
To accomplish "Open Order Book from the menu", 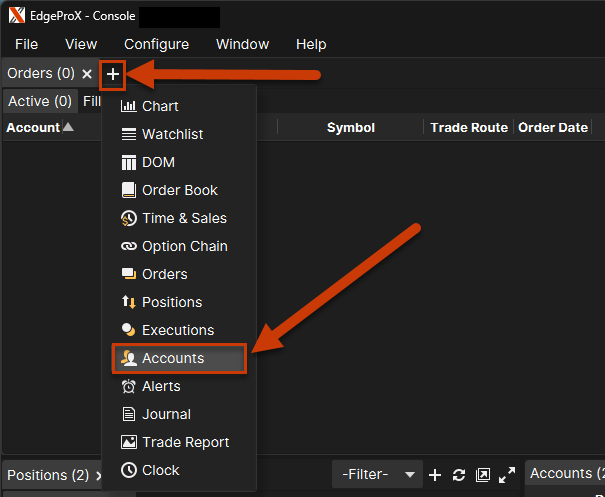I will coord(179,190).
